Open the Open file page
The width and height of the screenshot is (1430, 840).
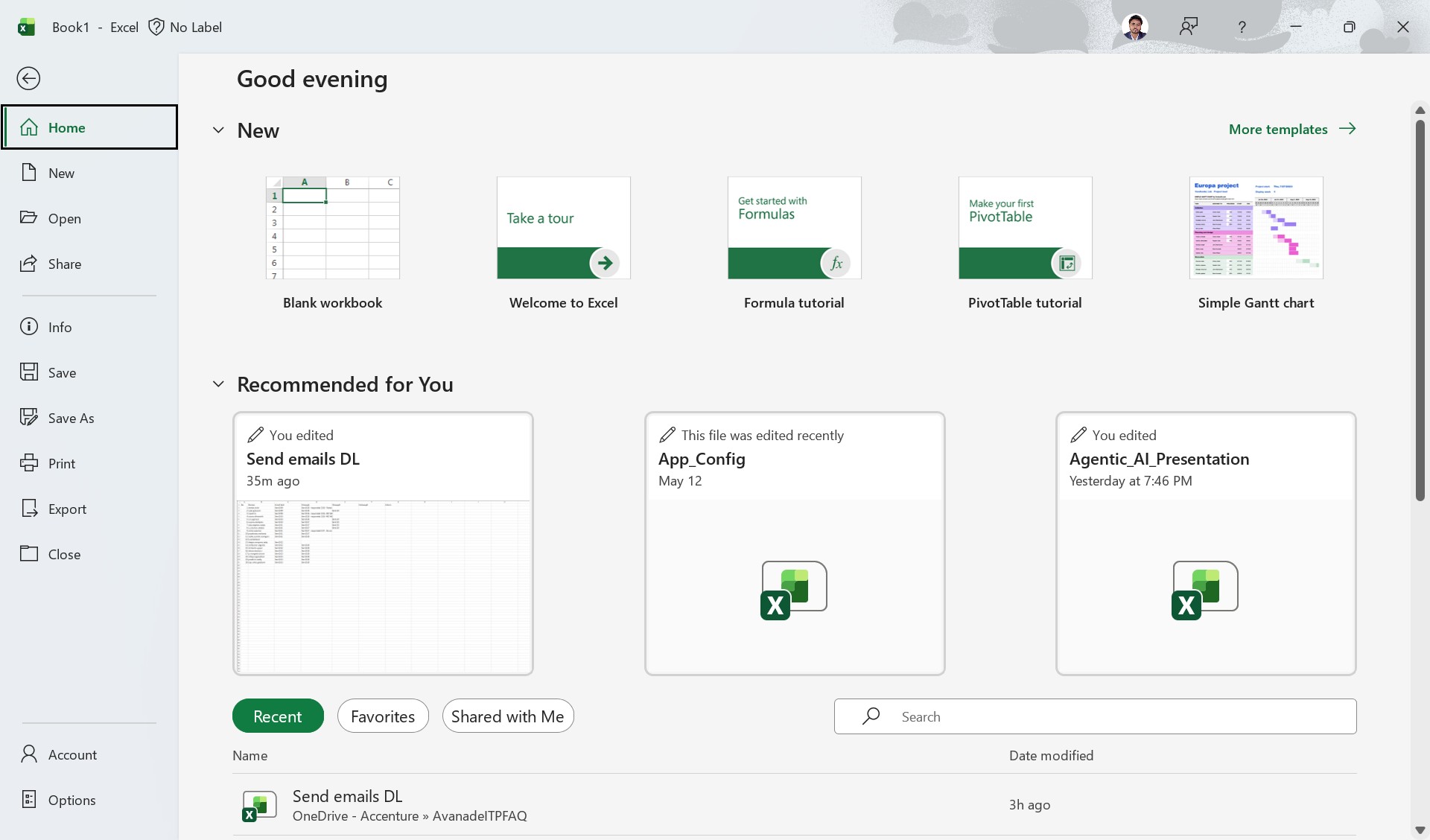point(89,218)
